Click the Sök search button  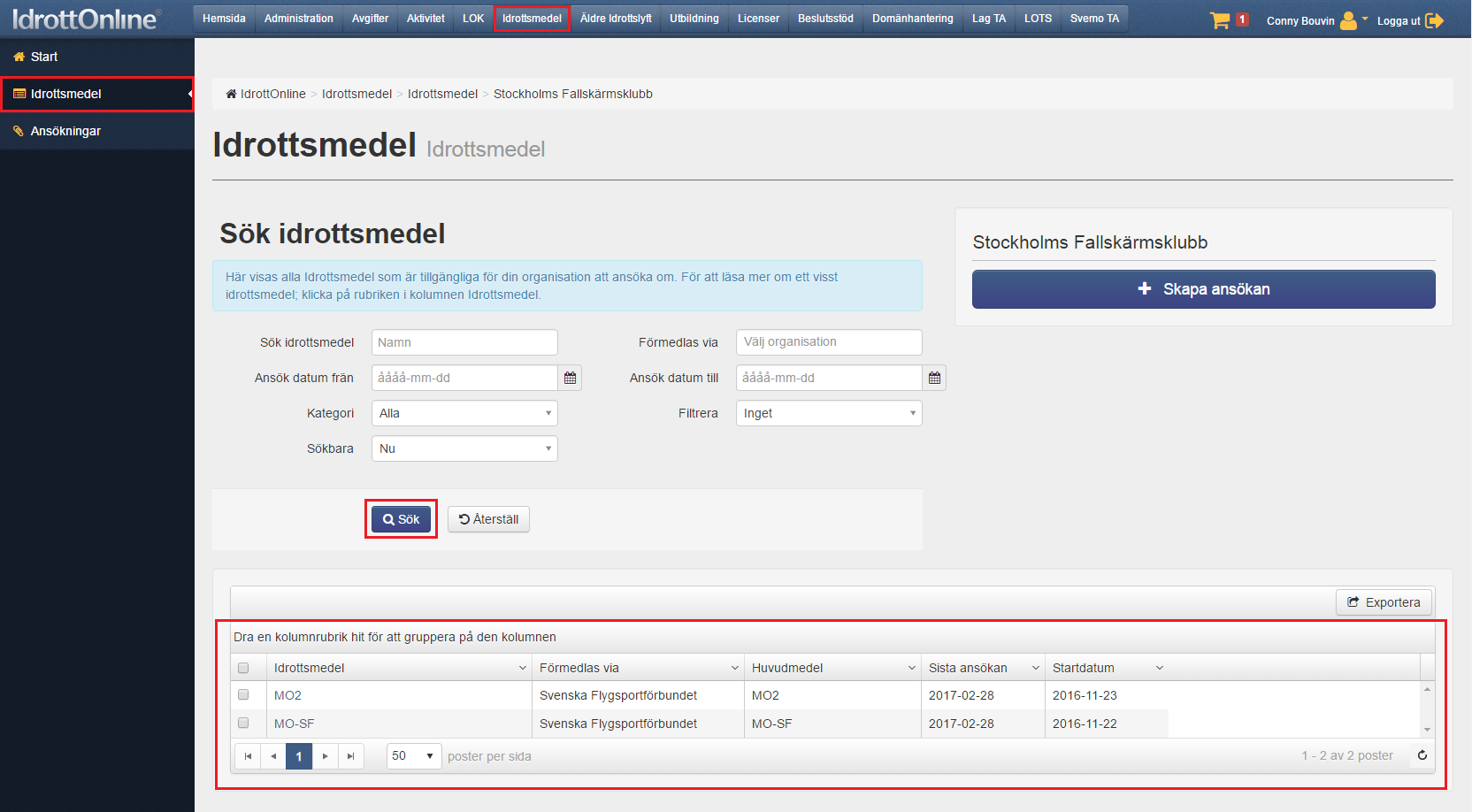pyautogui.click(x=401, y=519)
